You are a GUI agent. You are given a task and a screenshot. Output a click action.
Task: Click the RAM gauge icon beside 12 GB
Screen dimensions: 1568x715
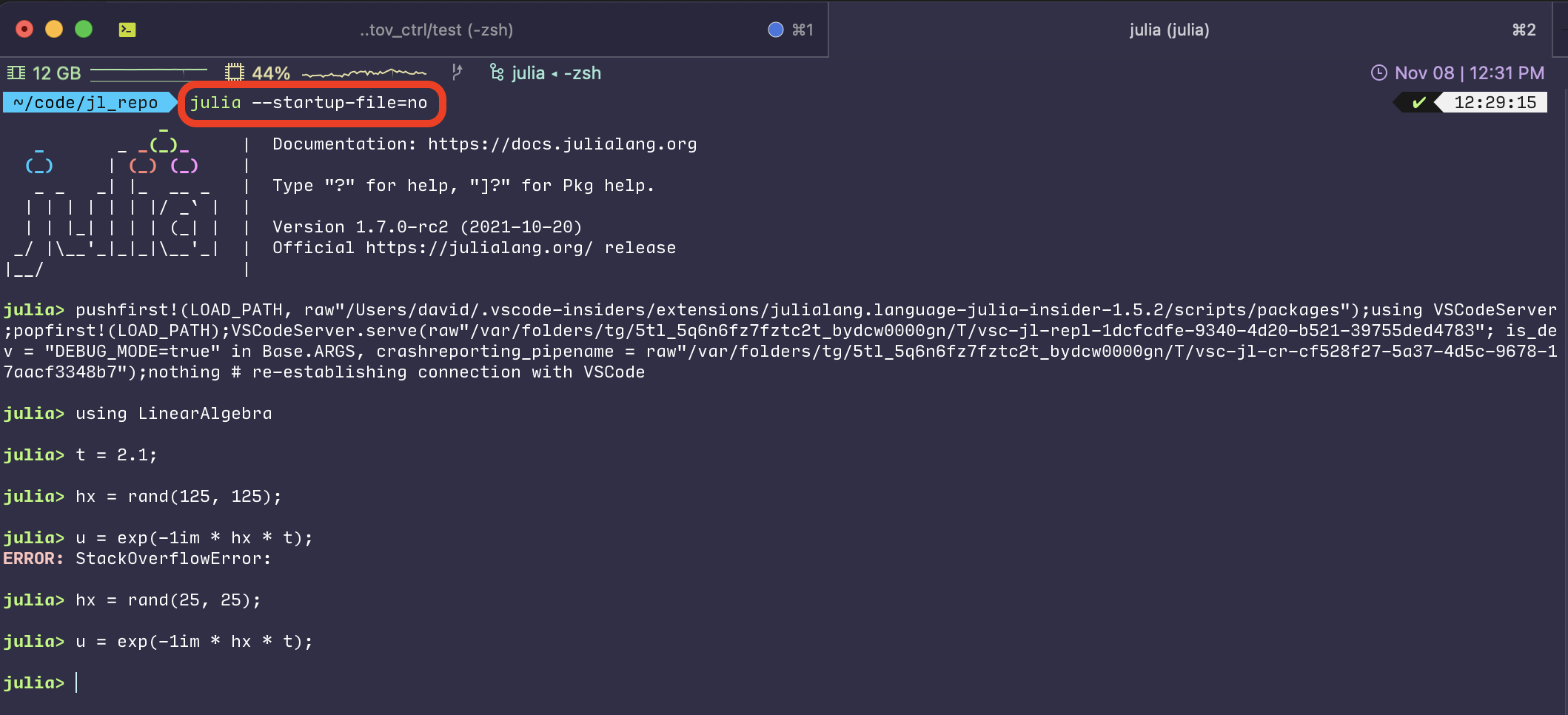tap(16, 73)
